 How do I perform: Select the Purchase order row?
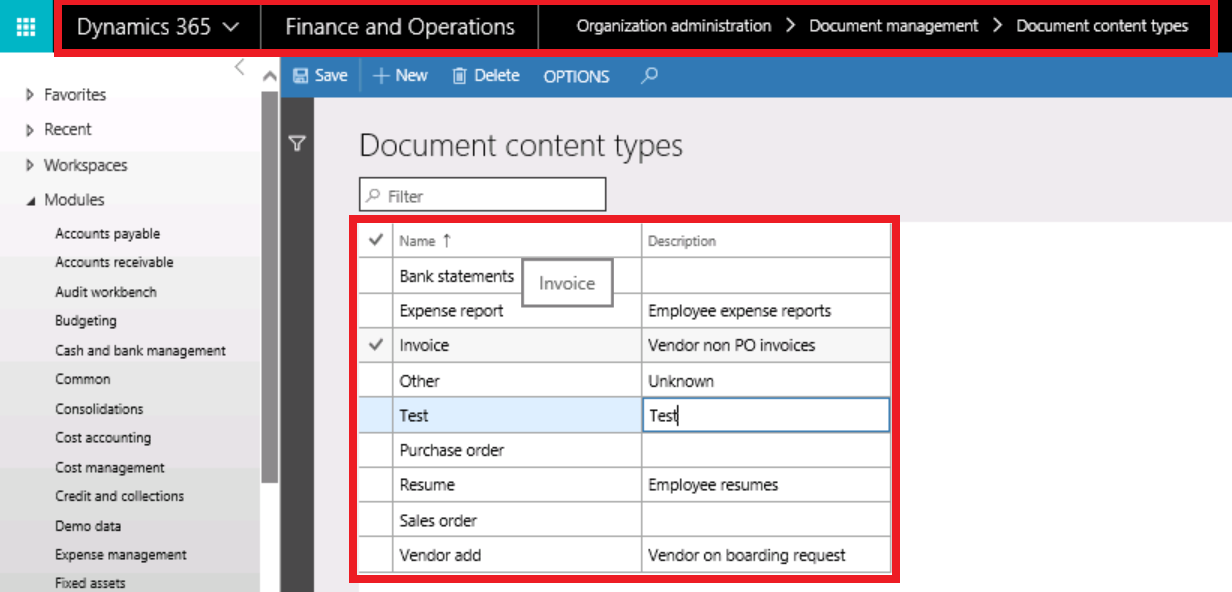coord(624,450)
